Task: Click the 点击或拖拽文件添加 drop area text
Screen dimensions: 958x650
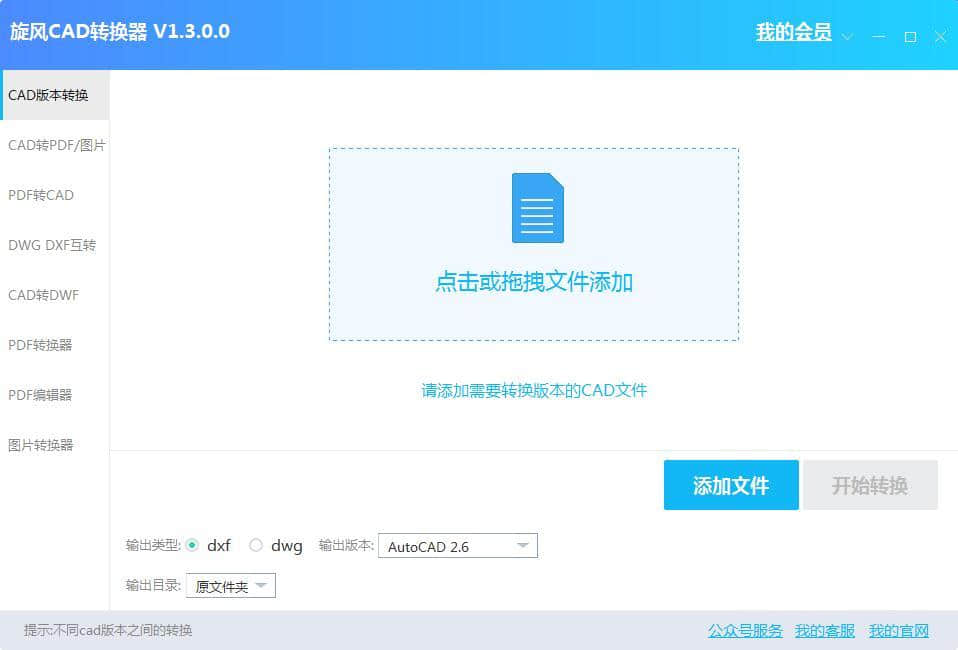Action: coord(534,282)
